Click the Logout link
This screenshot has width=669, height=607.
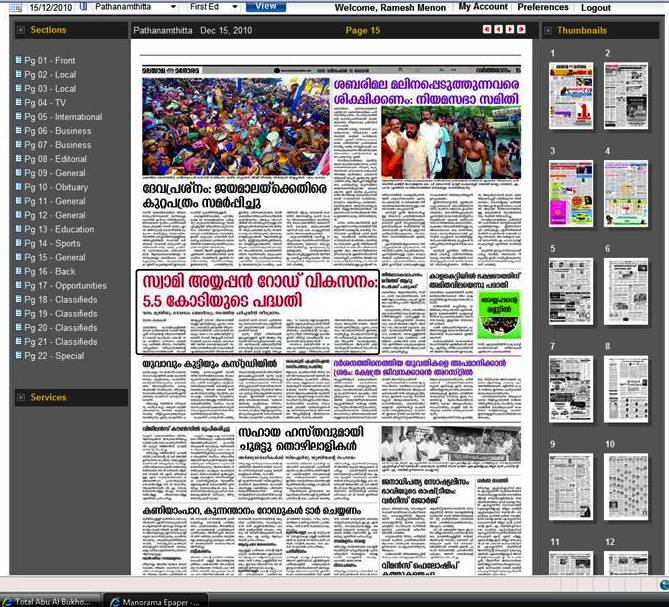pyautogui.click(x=596, y=7)
